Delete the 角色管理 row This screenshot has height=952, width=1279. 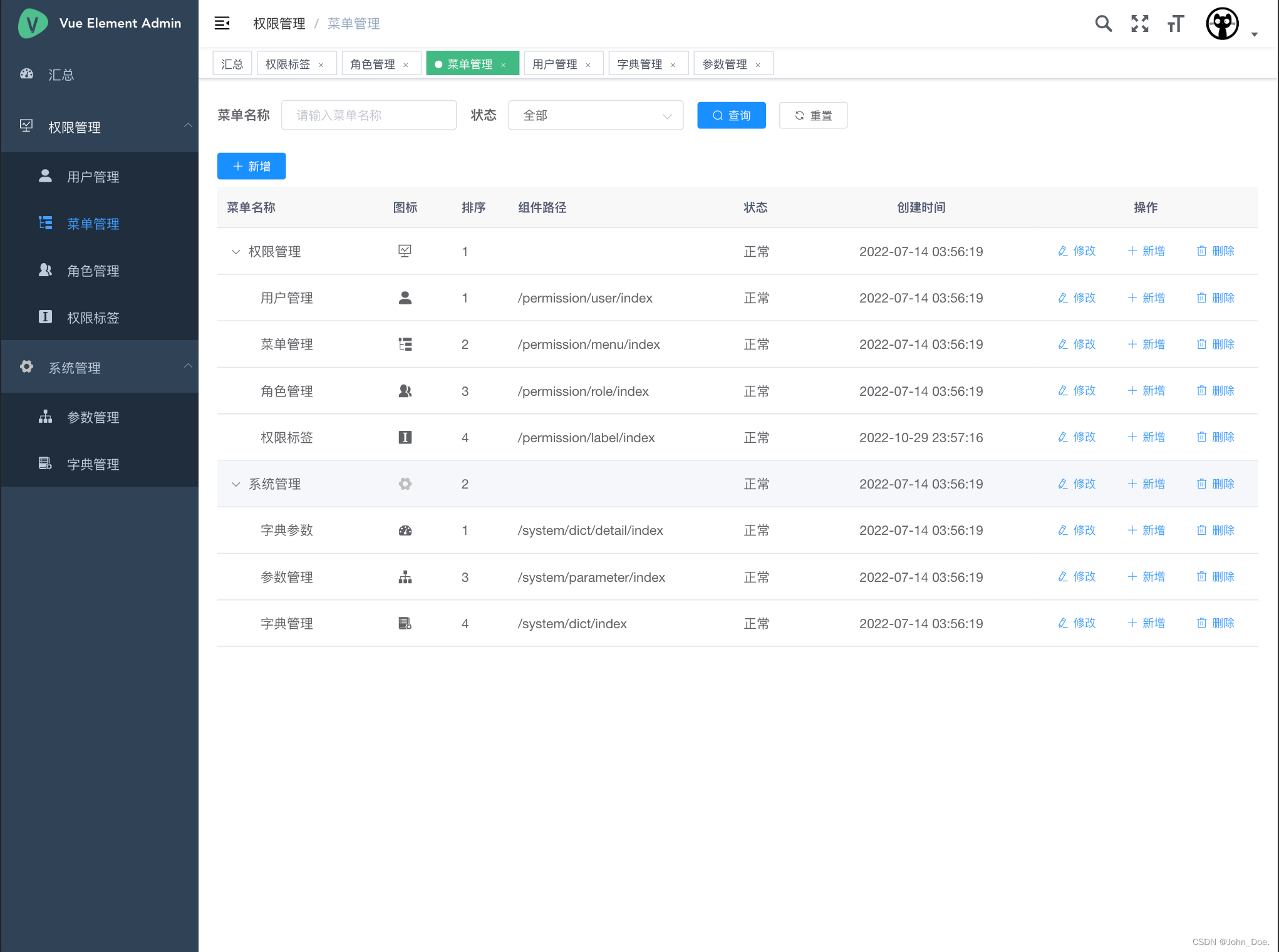[1215, 391]
